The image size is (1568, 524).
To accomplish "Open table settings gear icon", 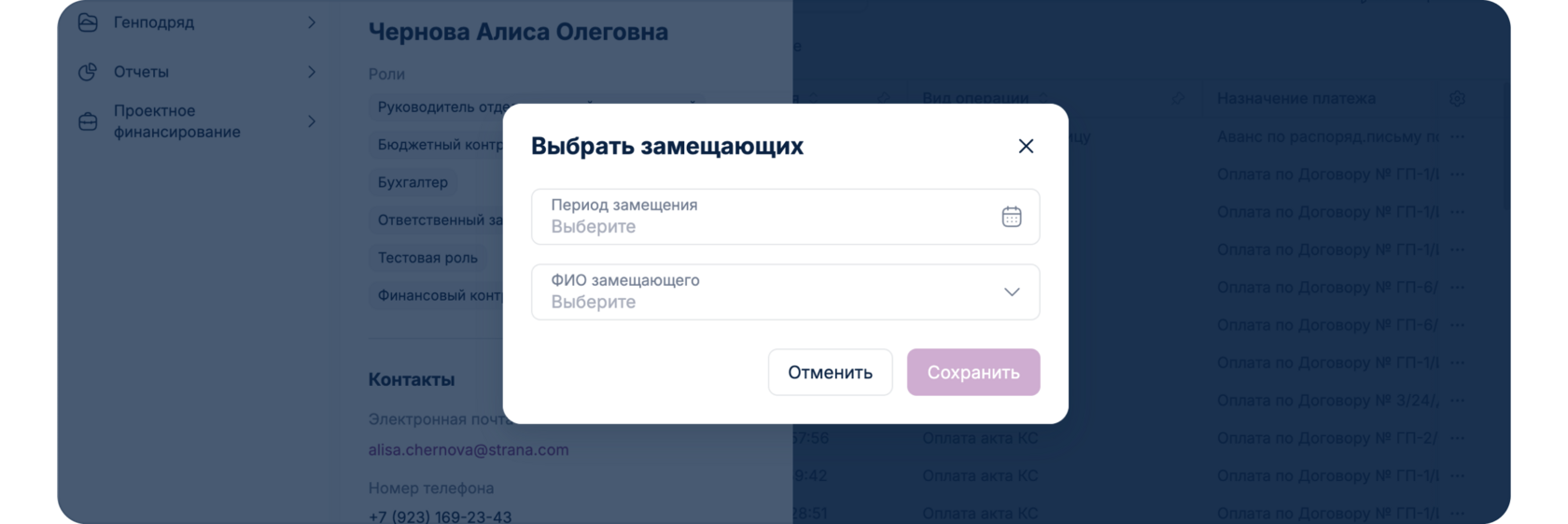I will point(1457,98).
